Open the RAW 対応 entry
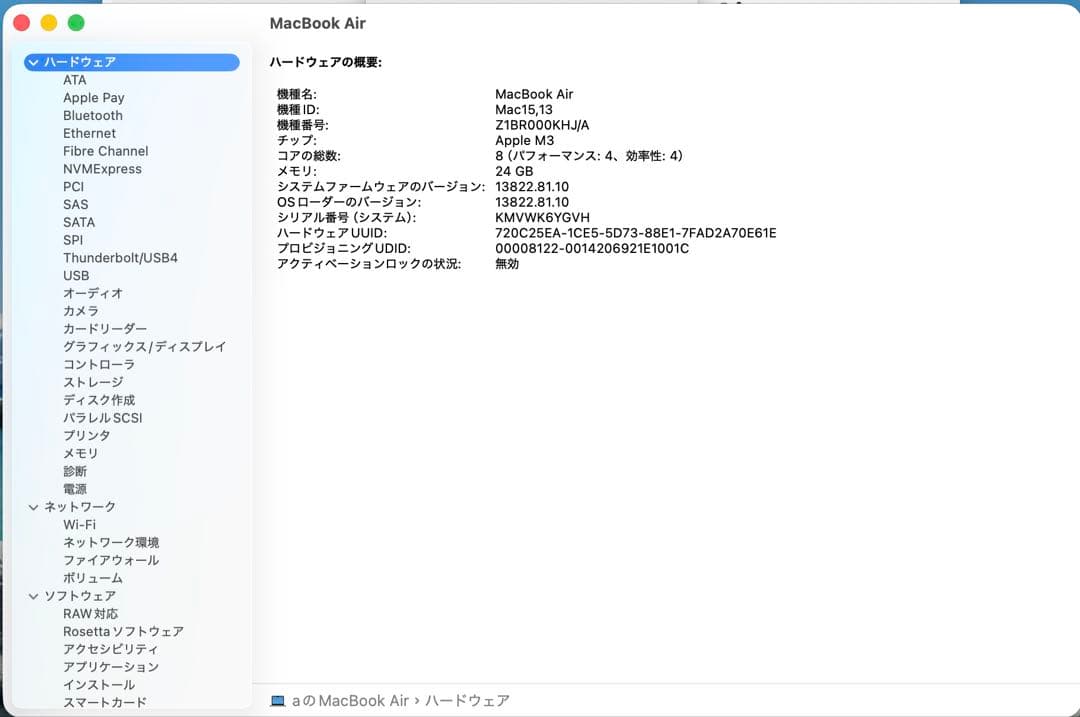The height and width of the screenshot is (717, 1080). click(90, 614)
